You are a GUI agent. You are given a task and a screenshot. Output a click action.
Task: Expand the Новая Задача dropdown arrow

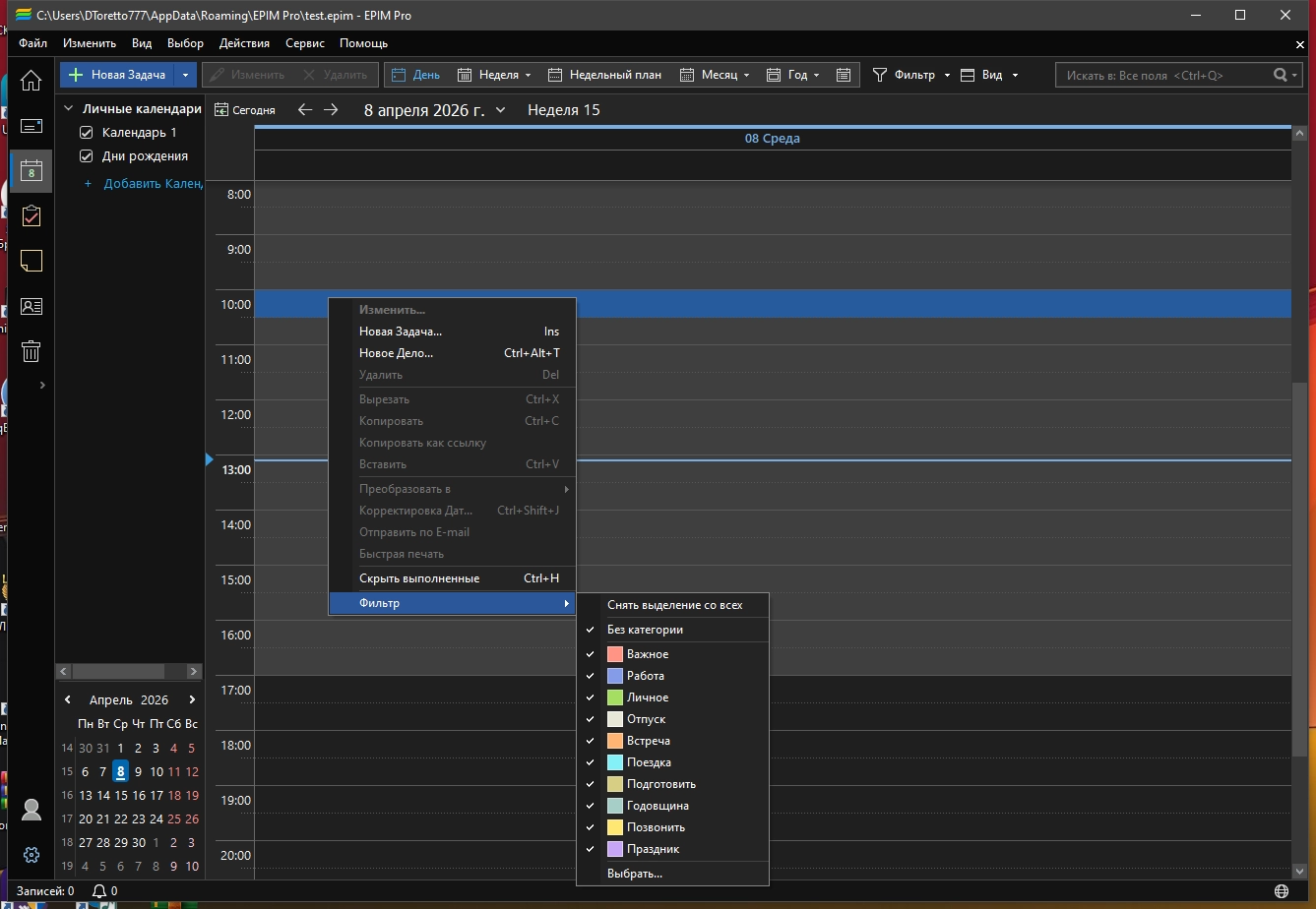185,75
